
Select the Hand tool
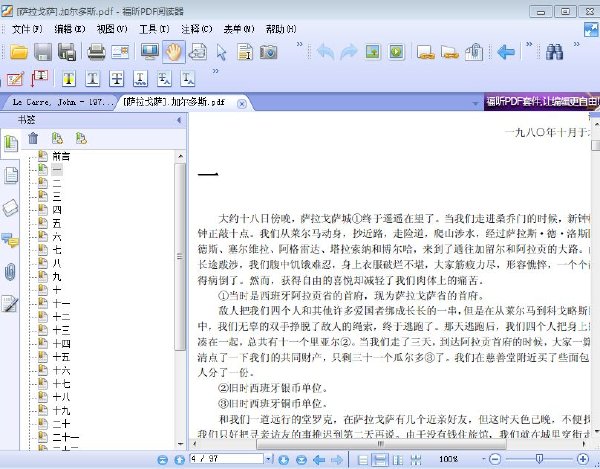[173, 52]
